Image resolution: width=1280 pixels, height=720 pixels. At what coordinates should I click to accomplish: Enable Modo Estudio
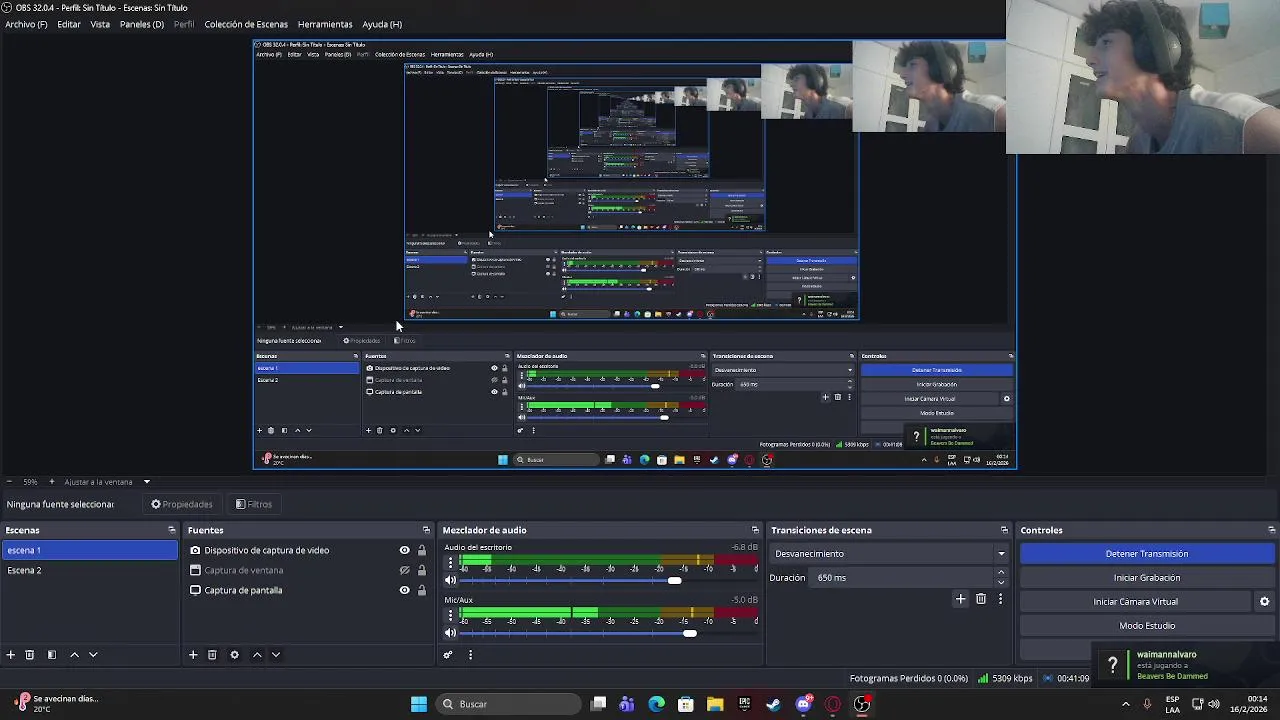[1147, 626]
